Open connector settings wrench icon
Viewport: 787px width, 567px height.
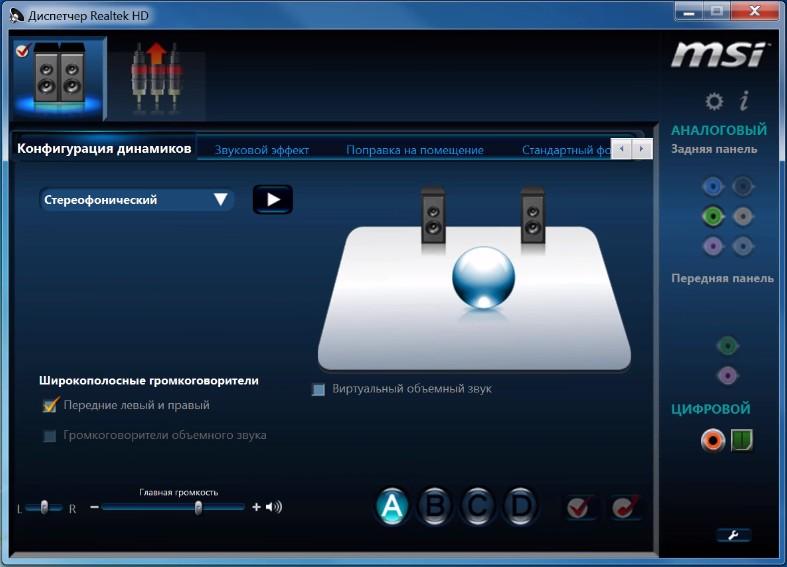(733, 535)
